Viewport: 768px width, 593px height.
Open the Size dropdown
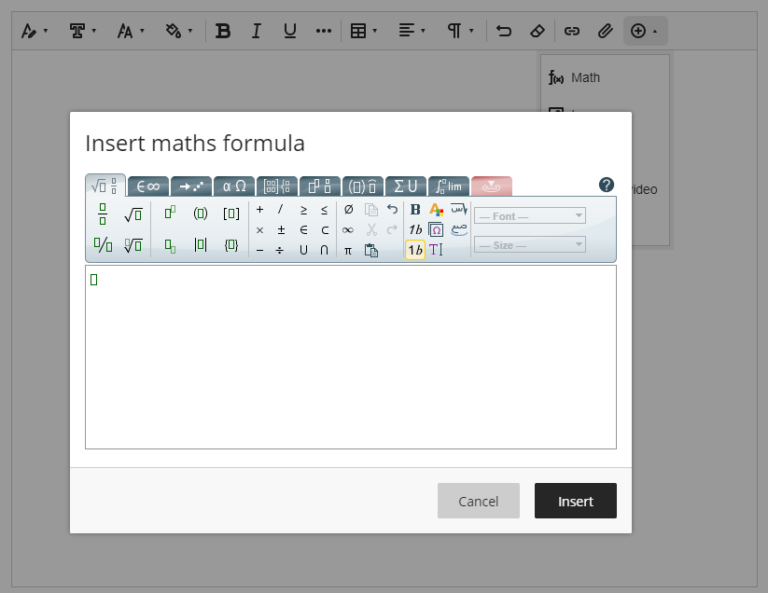point(529,245)
